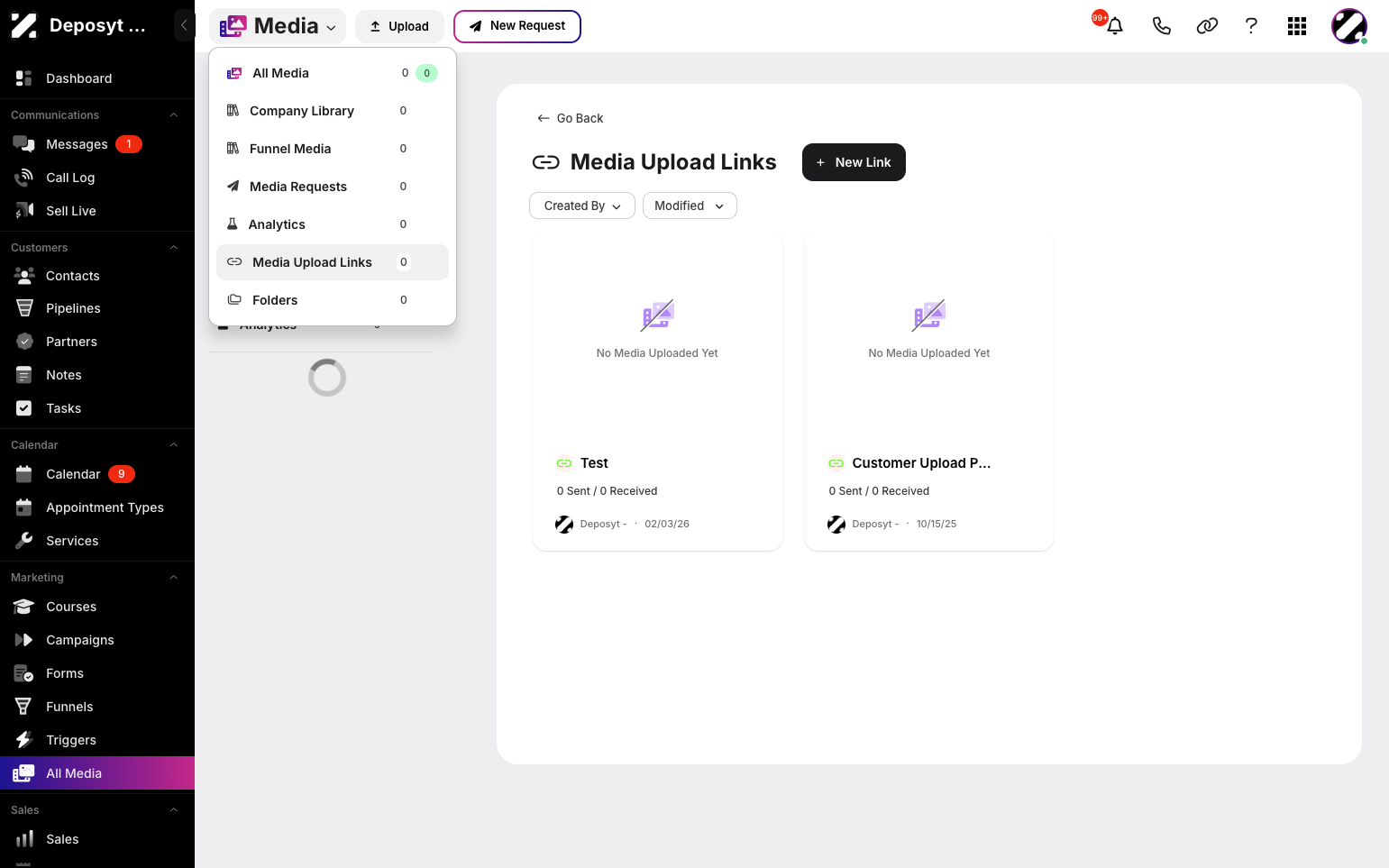Viewport: 1389px width, 868px height.
Task: Open the Customer Upload P... card
Action: tap(929, 391)
